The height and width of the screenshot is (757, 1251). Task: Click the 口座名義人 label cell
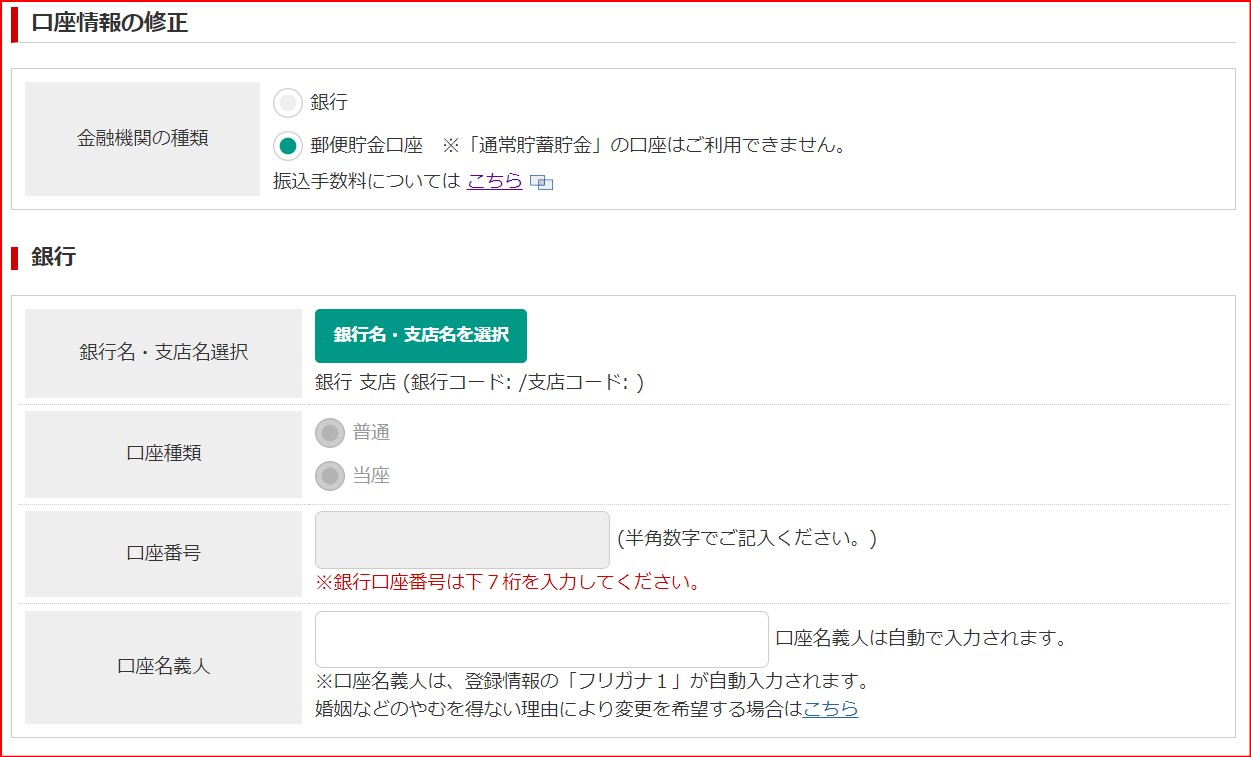pos(163,667)
